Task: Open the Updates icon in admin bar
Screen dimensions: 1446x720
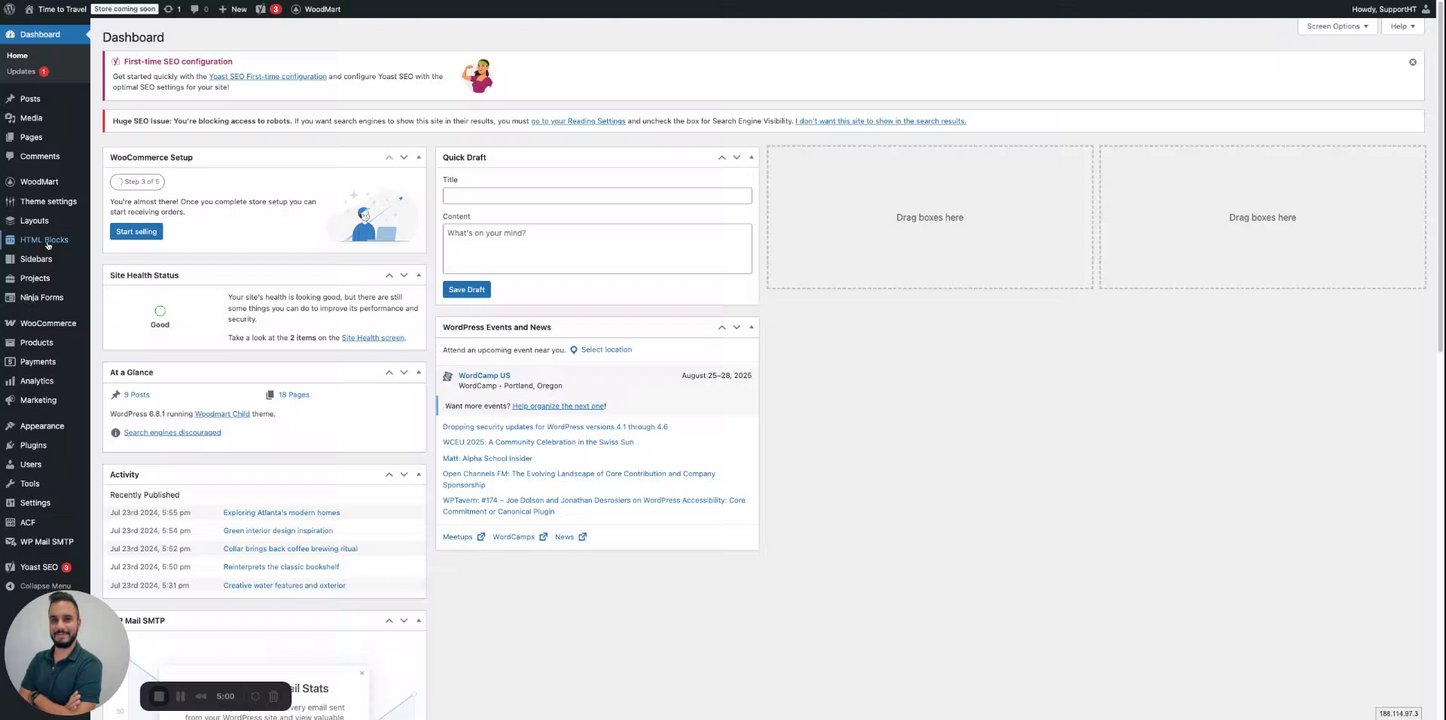Action: (x=172, y=9)
